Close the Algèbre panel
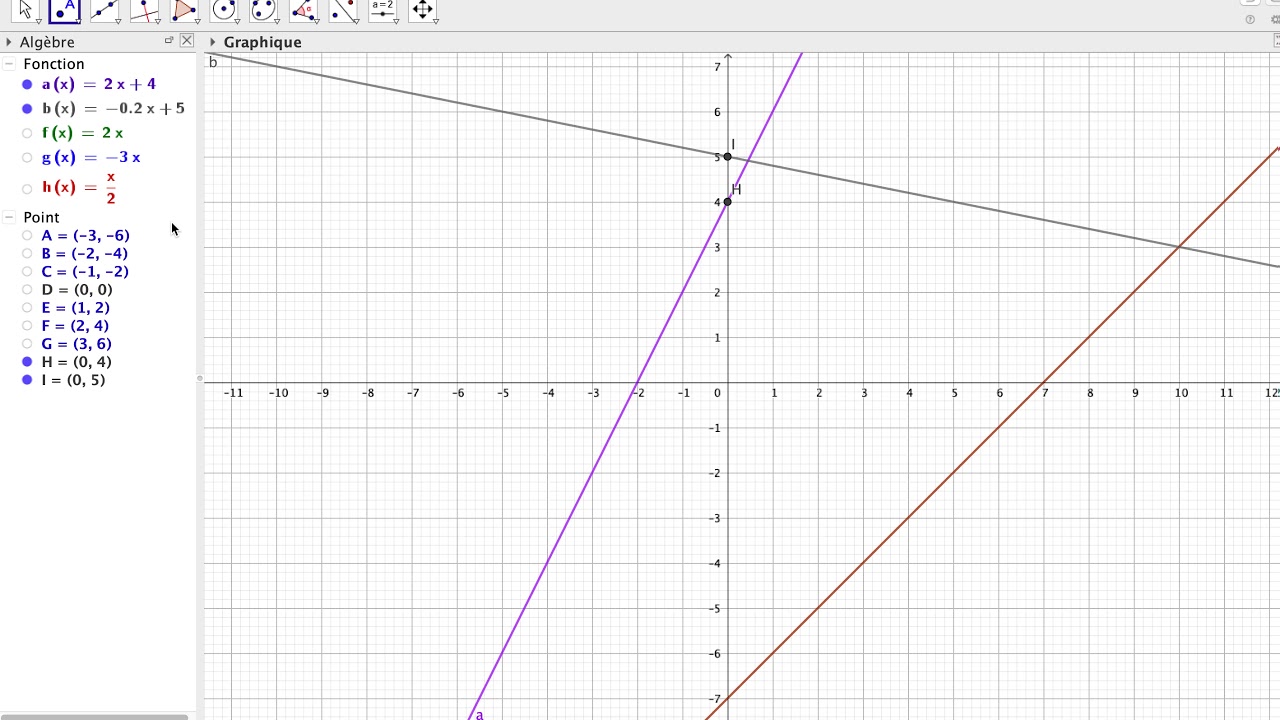Viewport: 1280px width, 720px height. point(187,41)
